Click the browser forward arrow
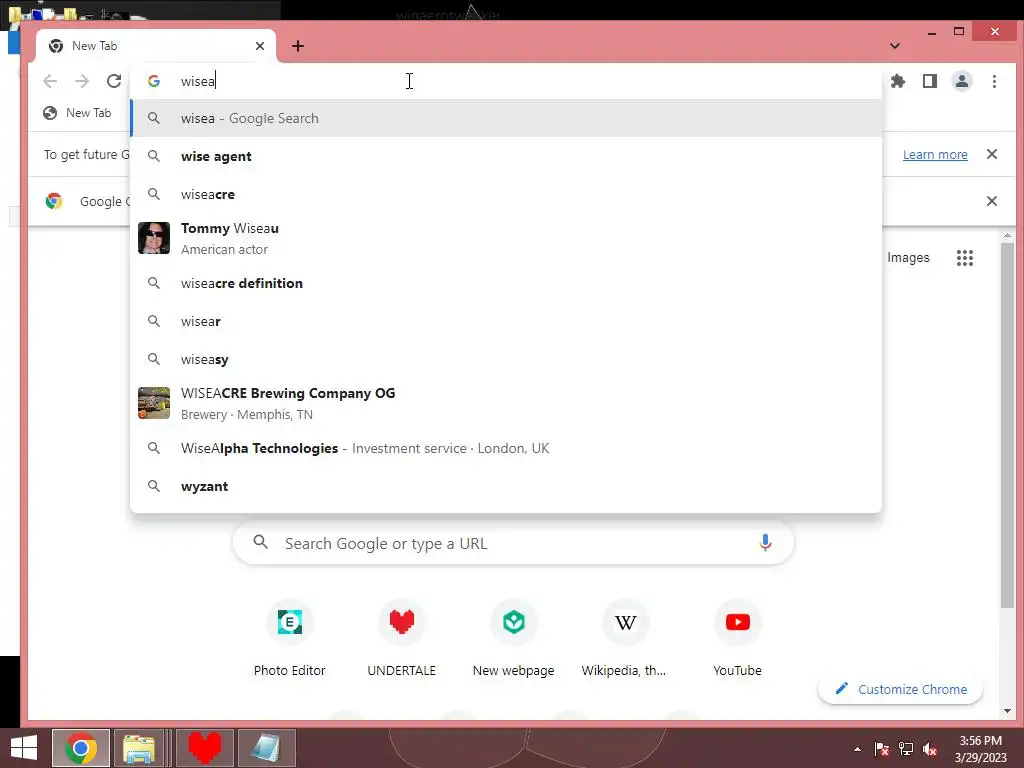 [x=82, y=81]
